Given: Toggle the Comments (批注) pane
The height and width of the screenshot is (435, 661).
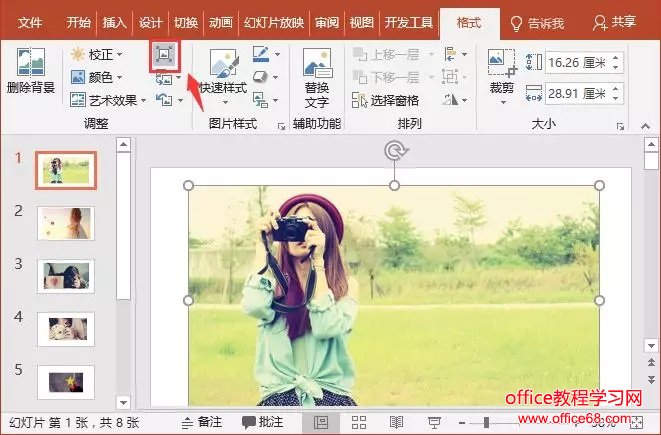Looking at the screenshot, I should click(263, 423).
